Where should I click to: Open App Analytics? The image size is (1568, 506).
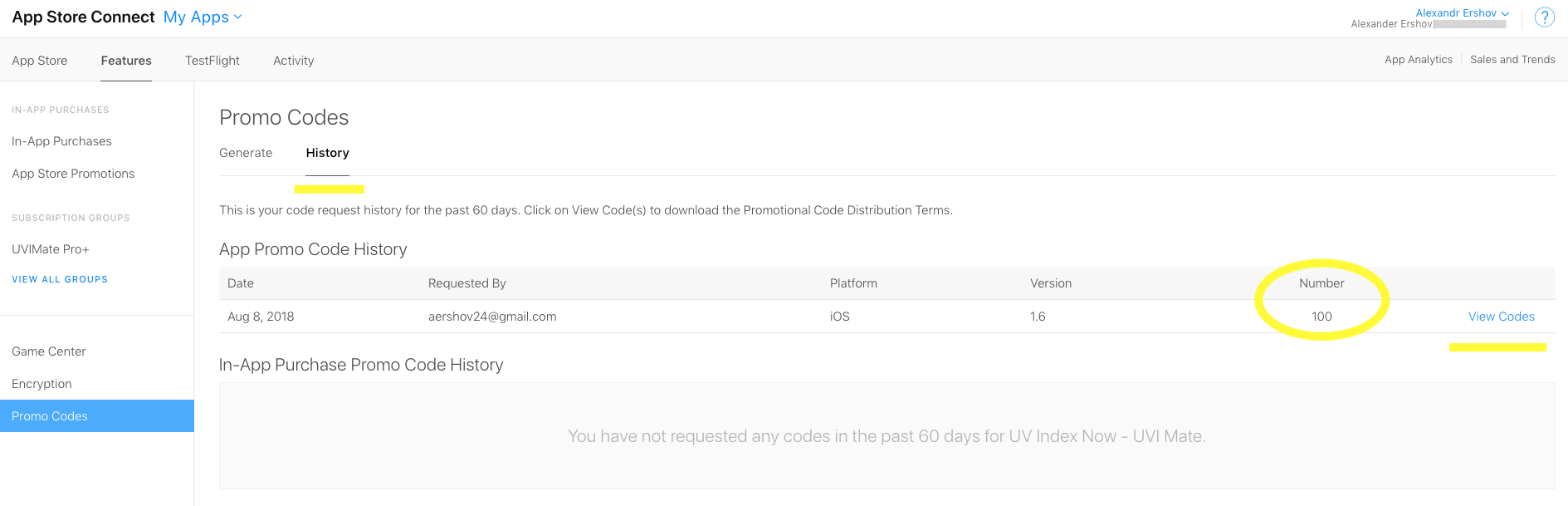(1418, 60)
